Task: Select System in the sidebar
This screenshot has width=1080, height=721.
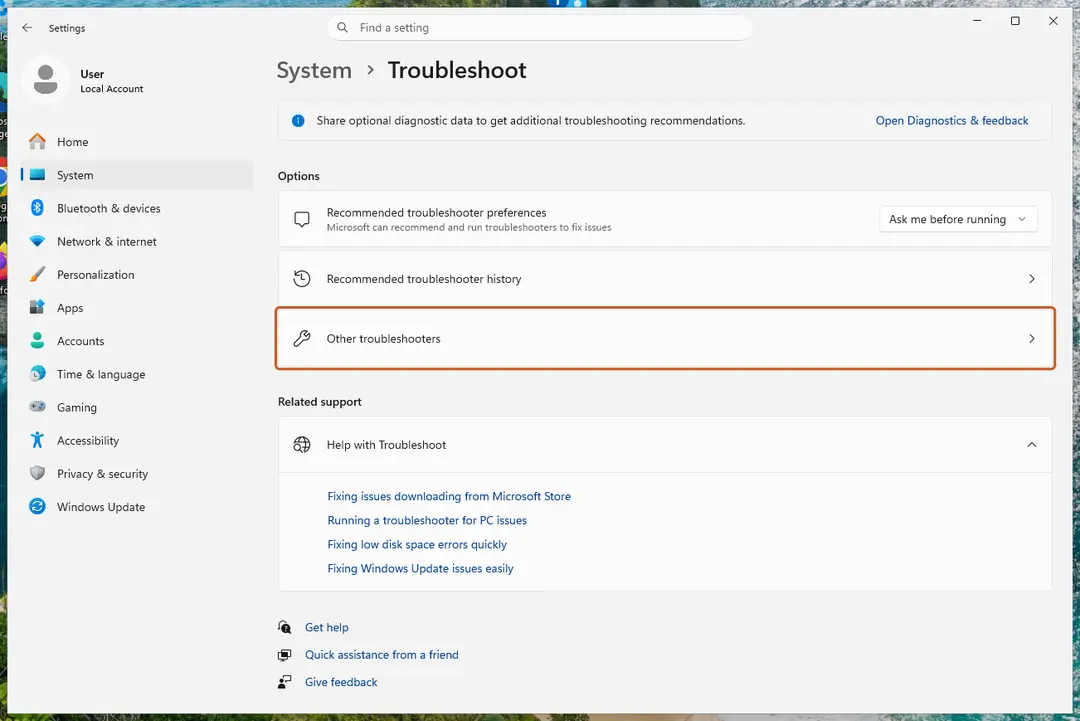Action: tap(136, 175)
